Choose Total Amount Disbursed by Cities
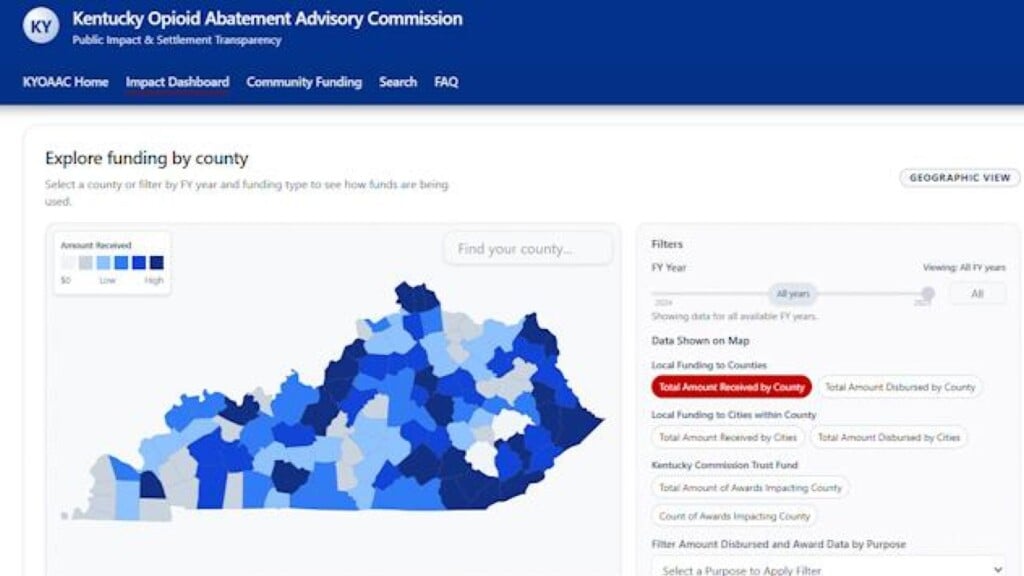 pos(889,438)
